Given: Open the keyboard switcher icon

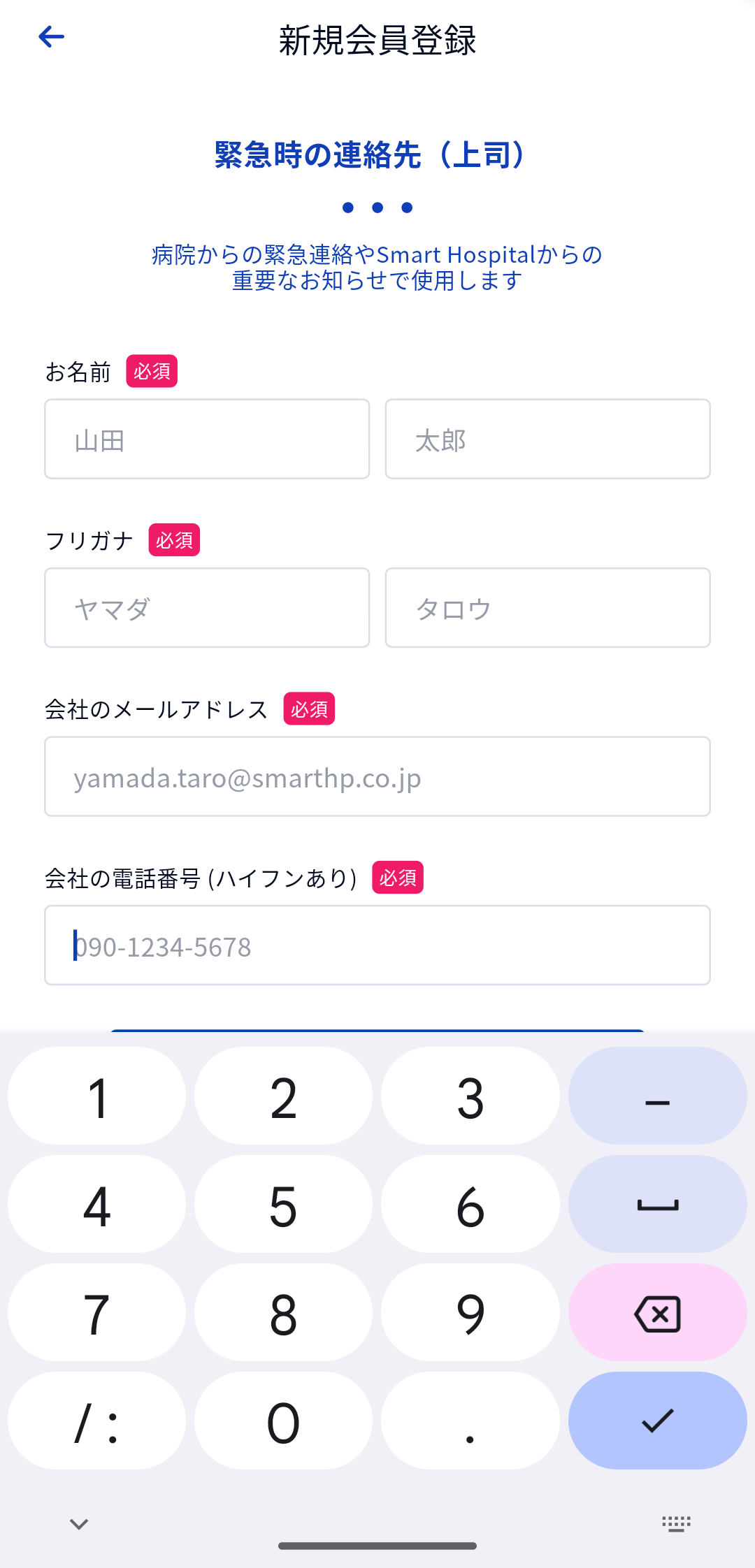Looking at the screenshot, I should [x=676, y=1523].
